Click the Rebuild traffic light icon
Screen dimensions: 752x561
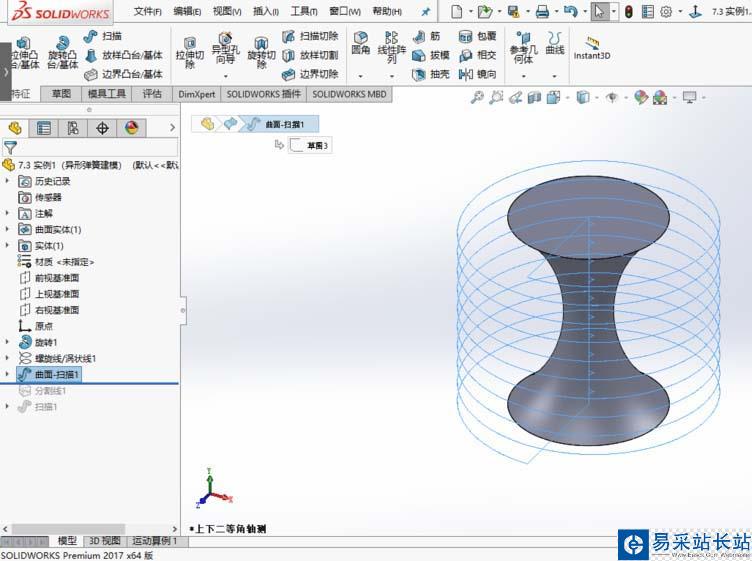628,12
